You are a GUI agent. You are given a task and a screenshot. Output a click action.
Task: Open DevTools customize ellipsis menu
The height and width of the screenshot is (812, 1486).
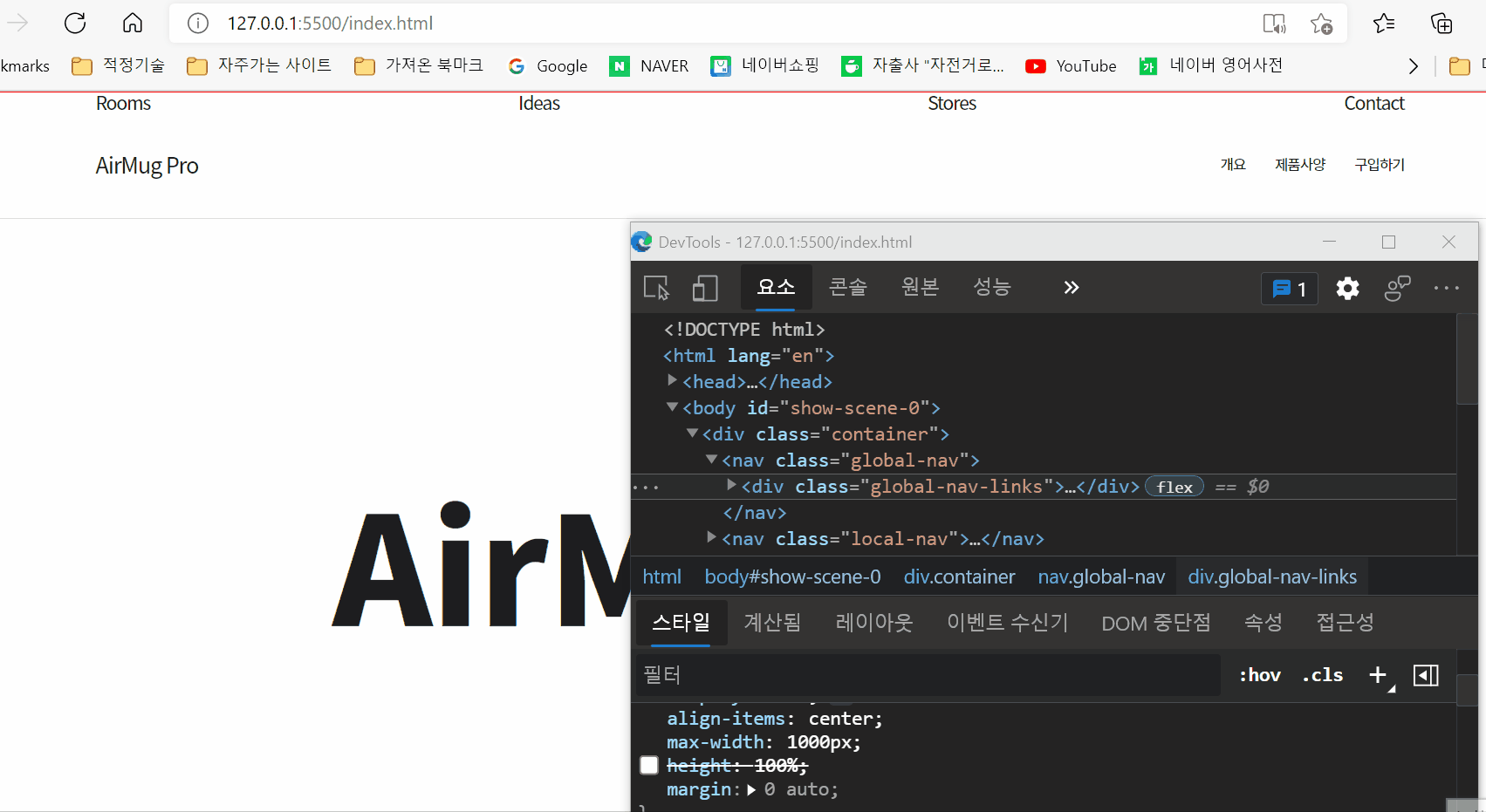1446,289
